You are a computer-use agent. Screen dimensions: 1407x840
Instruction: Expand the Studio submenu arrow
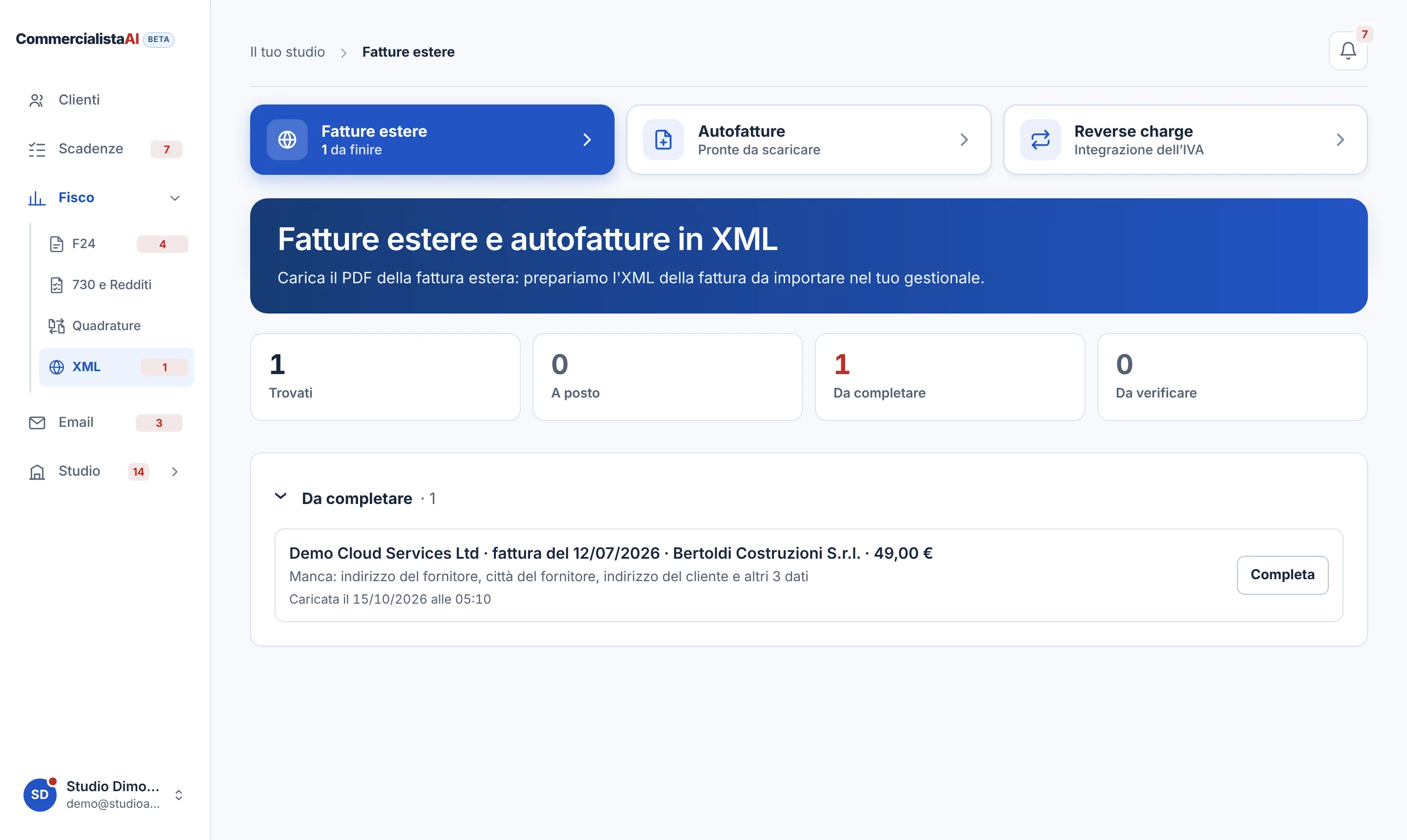coord(175,471)
